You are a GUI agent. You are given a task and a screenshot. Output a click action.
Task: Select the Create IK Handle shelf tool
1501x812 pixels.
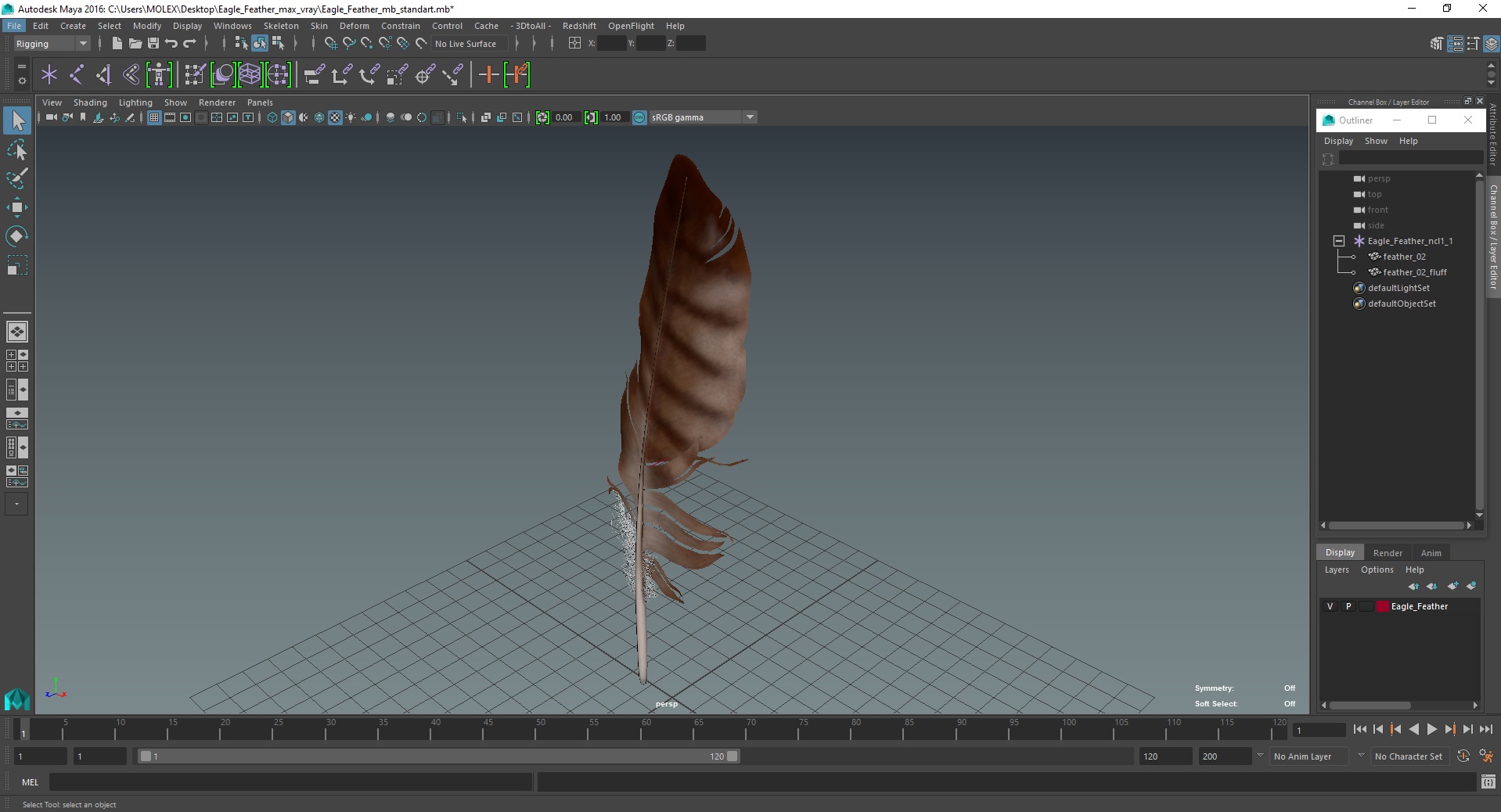click(x=103, y=75)
